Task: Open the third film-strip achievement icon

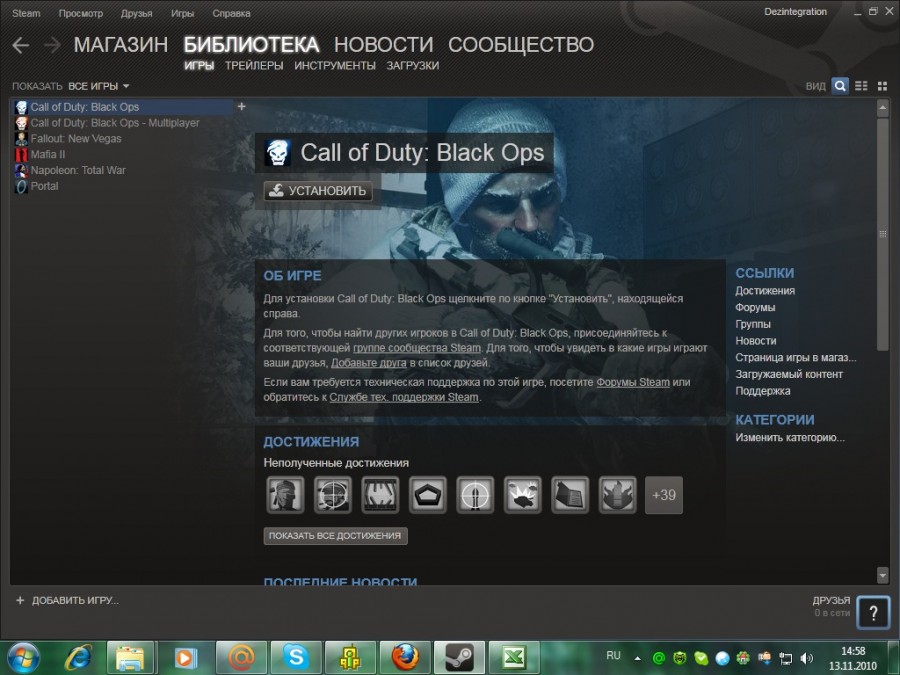Action: coord(381,495)
